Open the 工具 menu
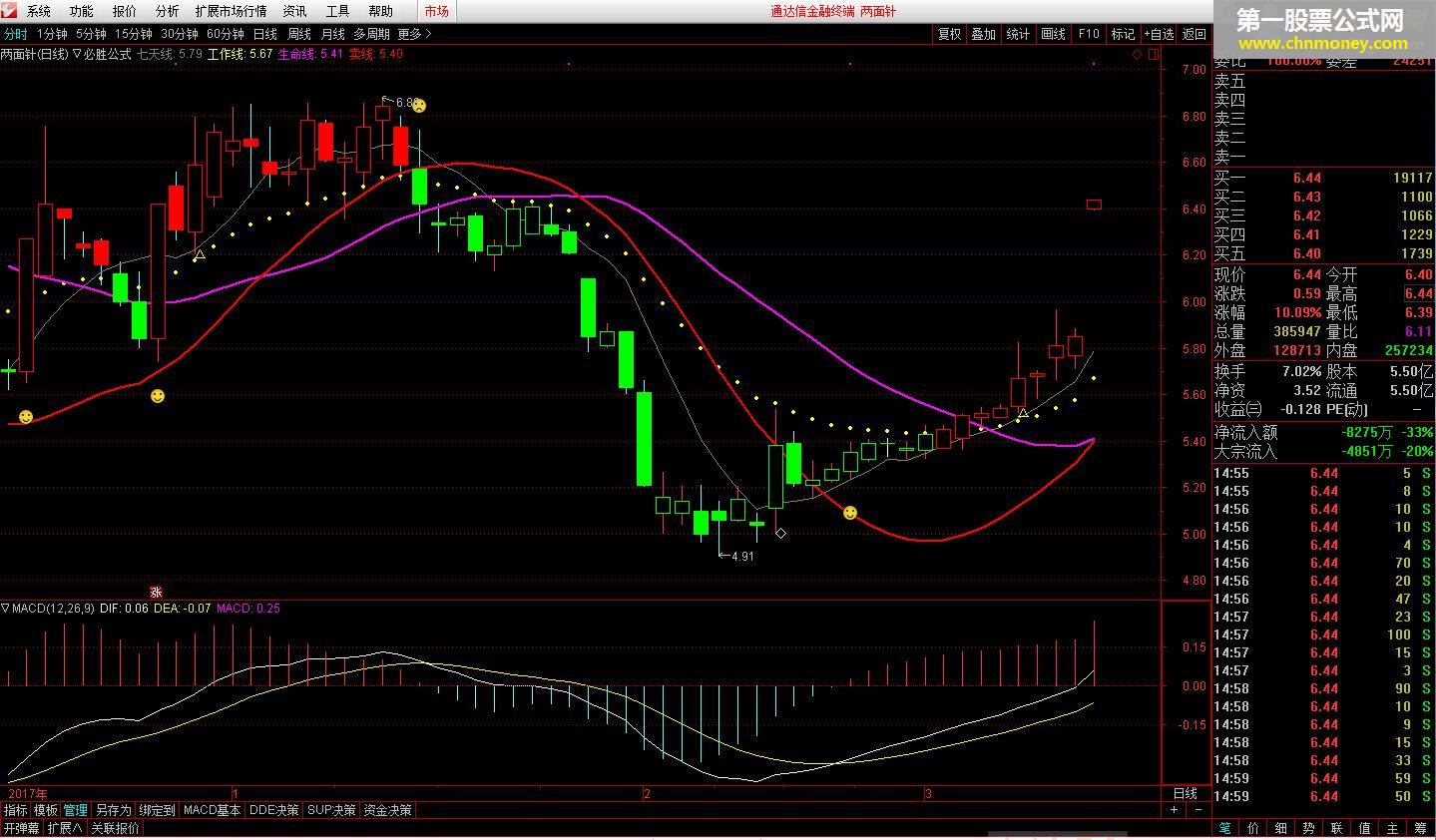 click(x=338, y=11)
